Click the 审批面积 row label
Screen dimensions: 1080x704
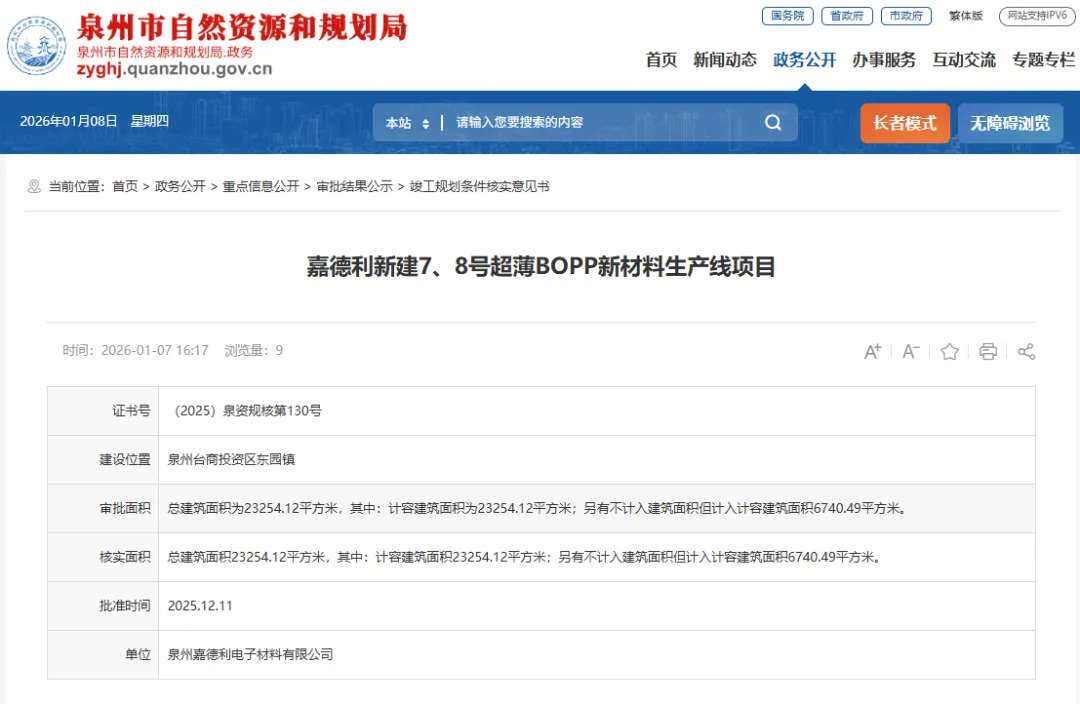click(x=125, y=508)
